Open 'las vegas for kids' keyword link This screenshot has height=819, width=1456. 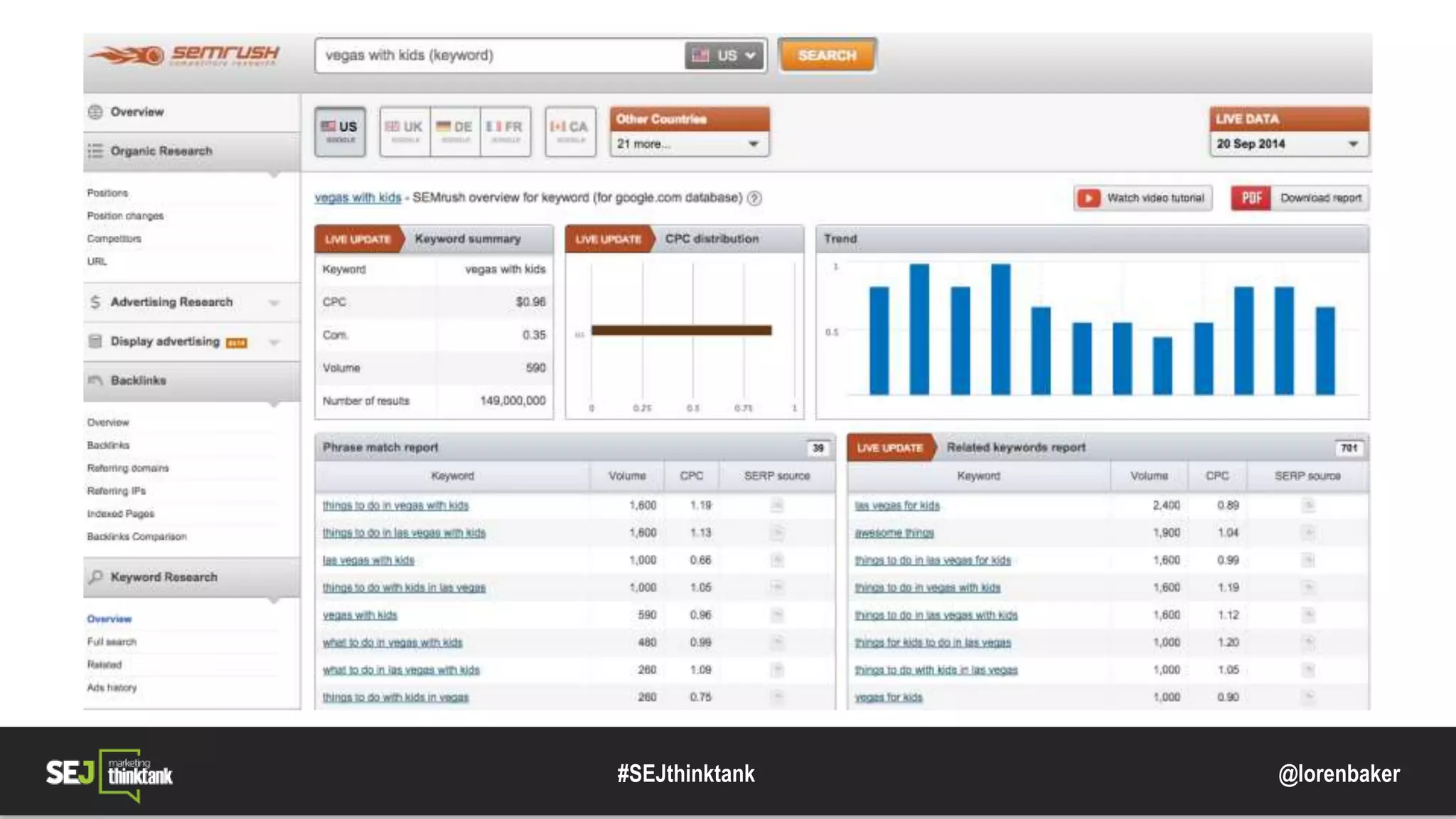[x=896, y=506]
